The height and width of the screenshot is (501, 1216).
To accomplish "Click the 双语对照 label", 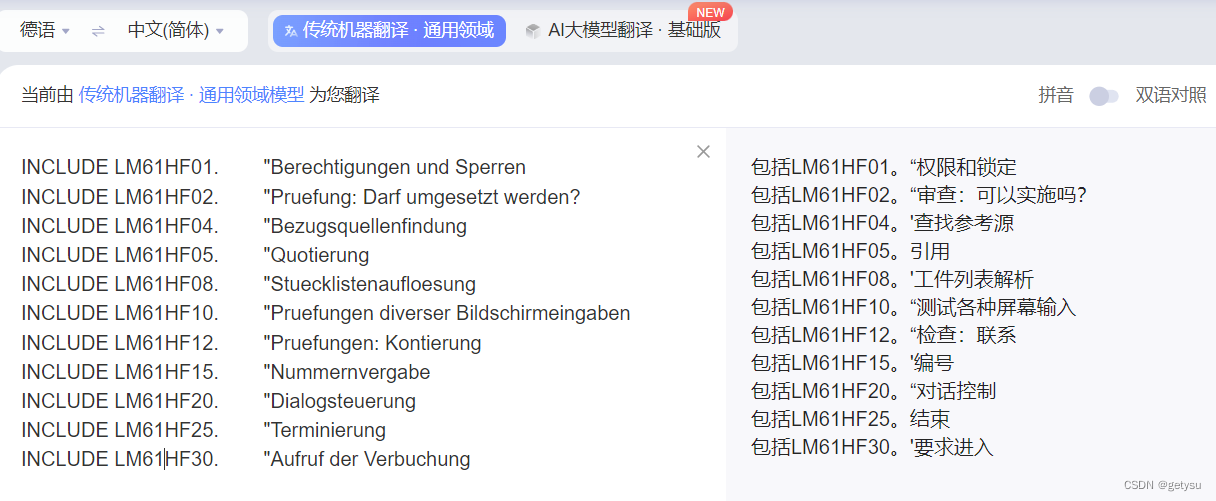I will [1171, 96].
